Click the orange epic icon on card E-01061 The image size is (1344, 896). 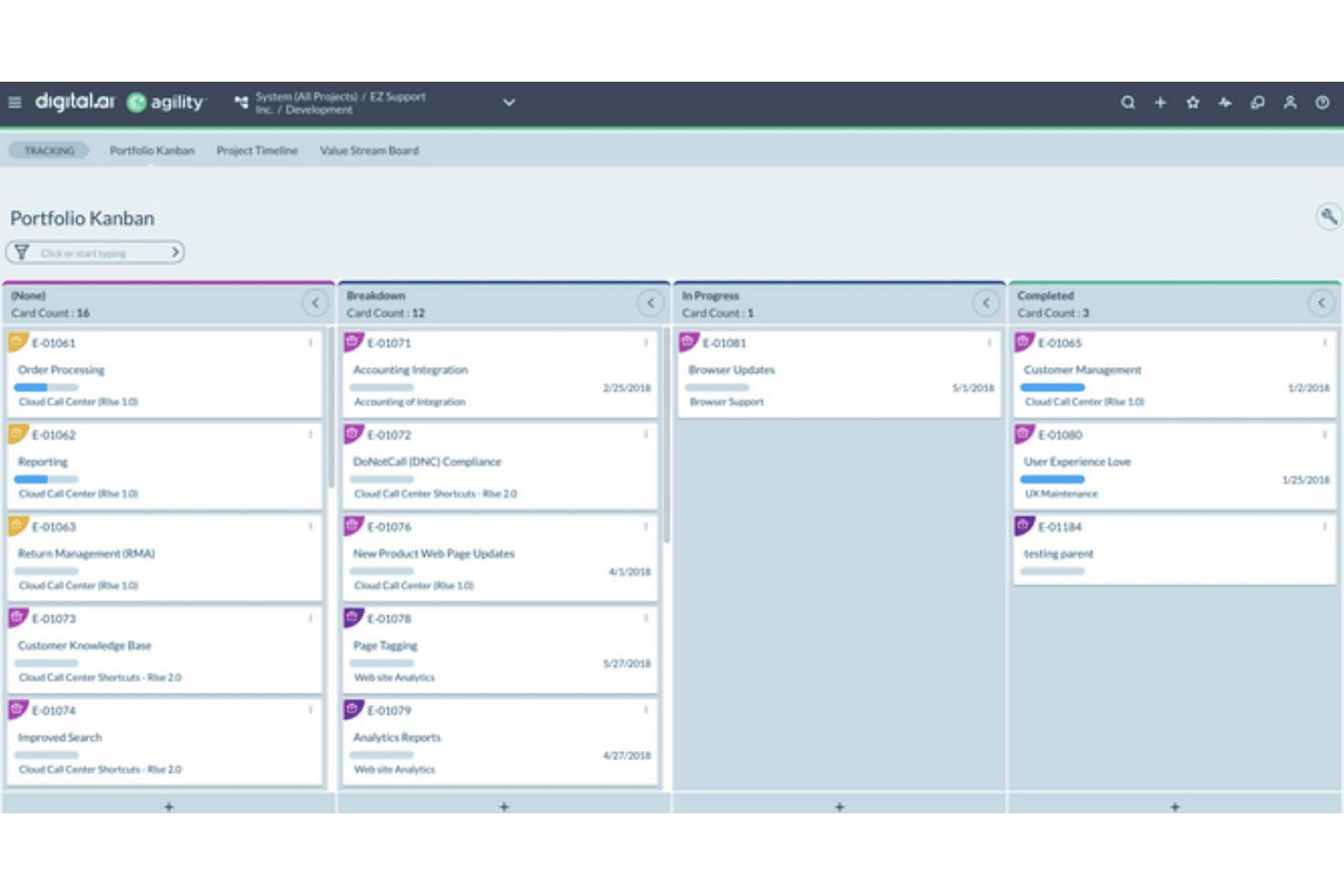[18, 342]
